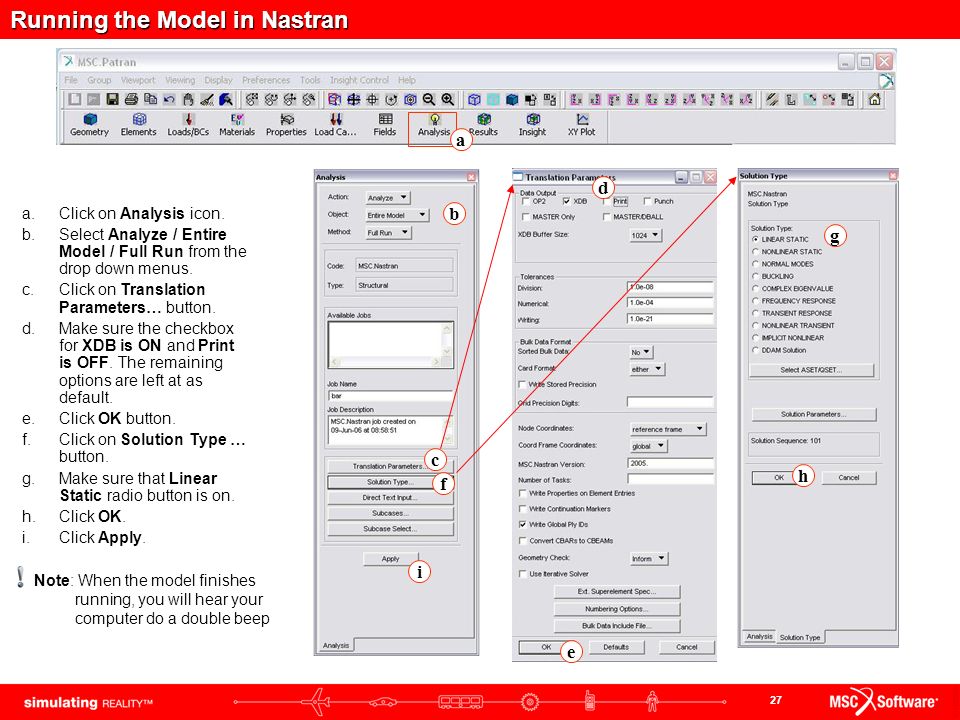Open the XDB Buffer Size dropdown
This screenshot has width=960, height=720.
click(646, 235)
